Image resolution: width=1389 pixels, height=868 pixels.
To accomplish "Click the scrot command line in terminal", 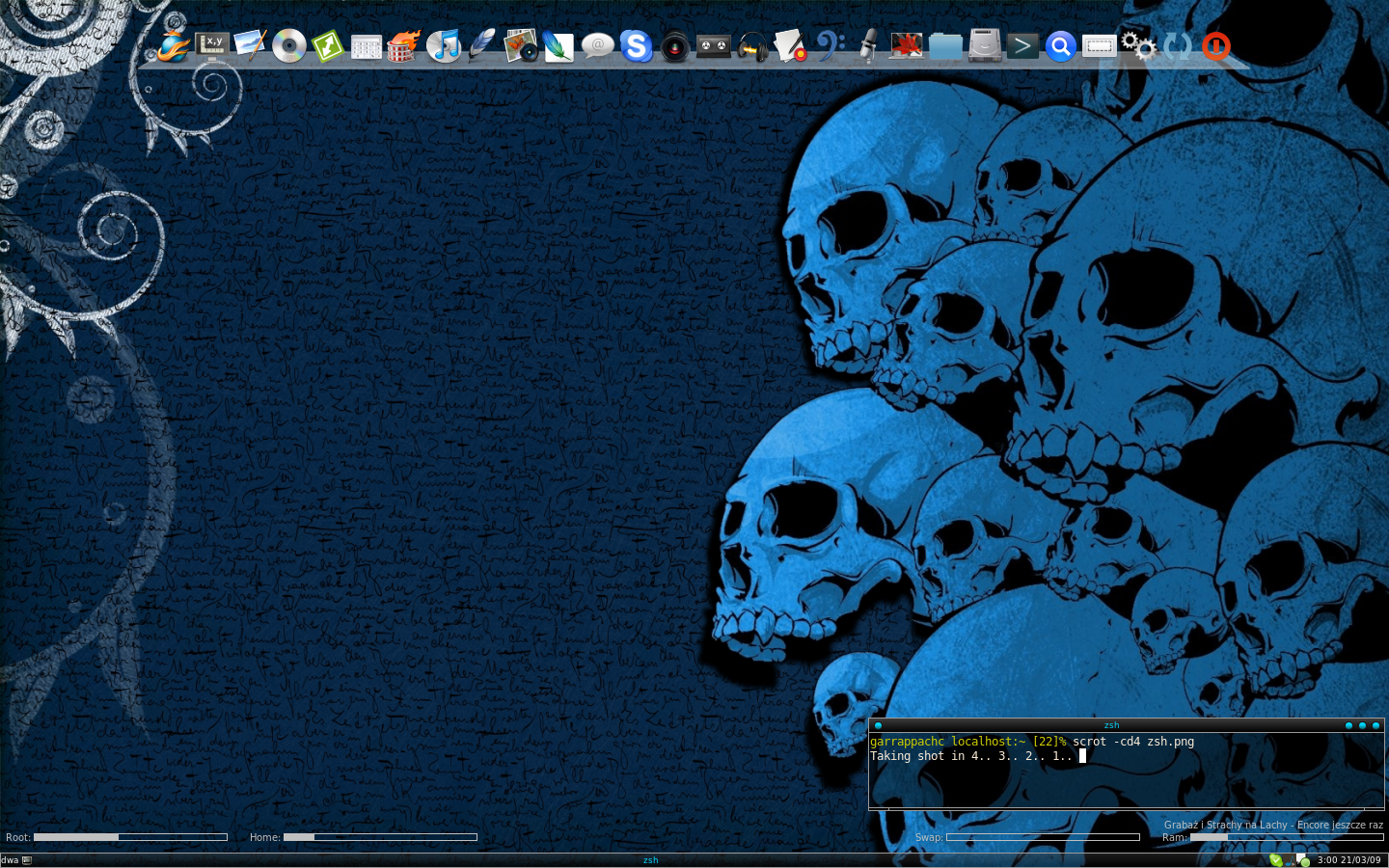I will pyautogui.click(x=1133, y=742).
